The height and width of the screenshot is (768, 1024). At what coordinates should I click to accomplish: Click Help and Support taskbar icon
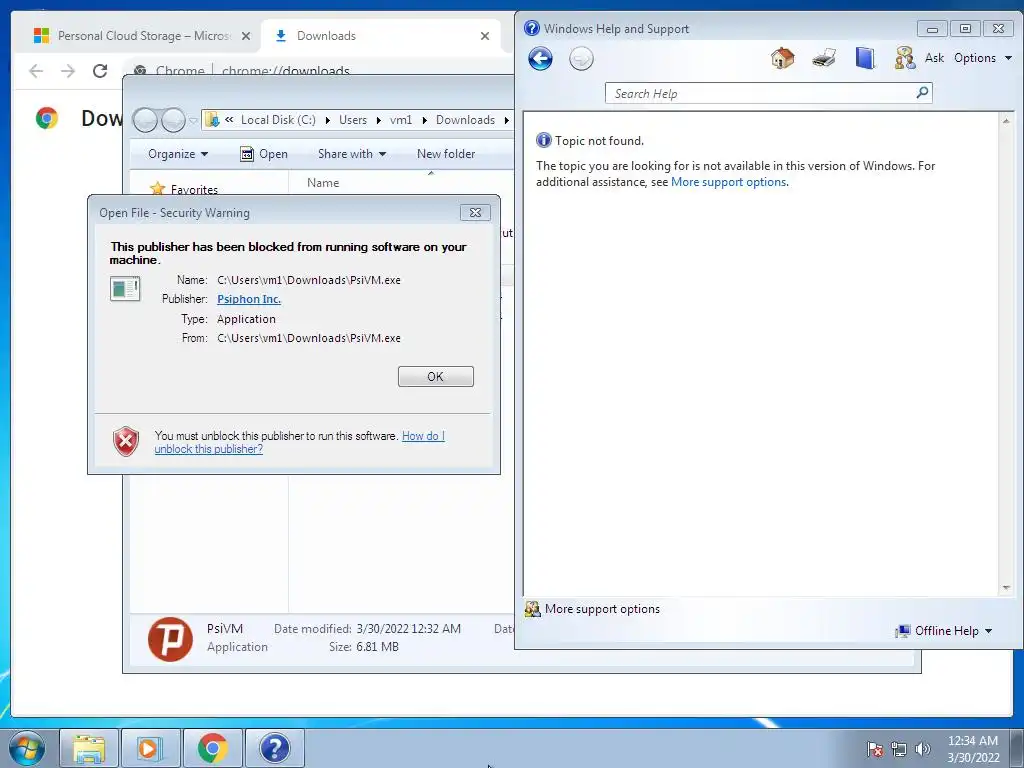click(x=275, y=748)
